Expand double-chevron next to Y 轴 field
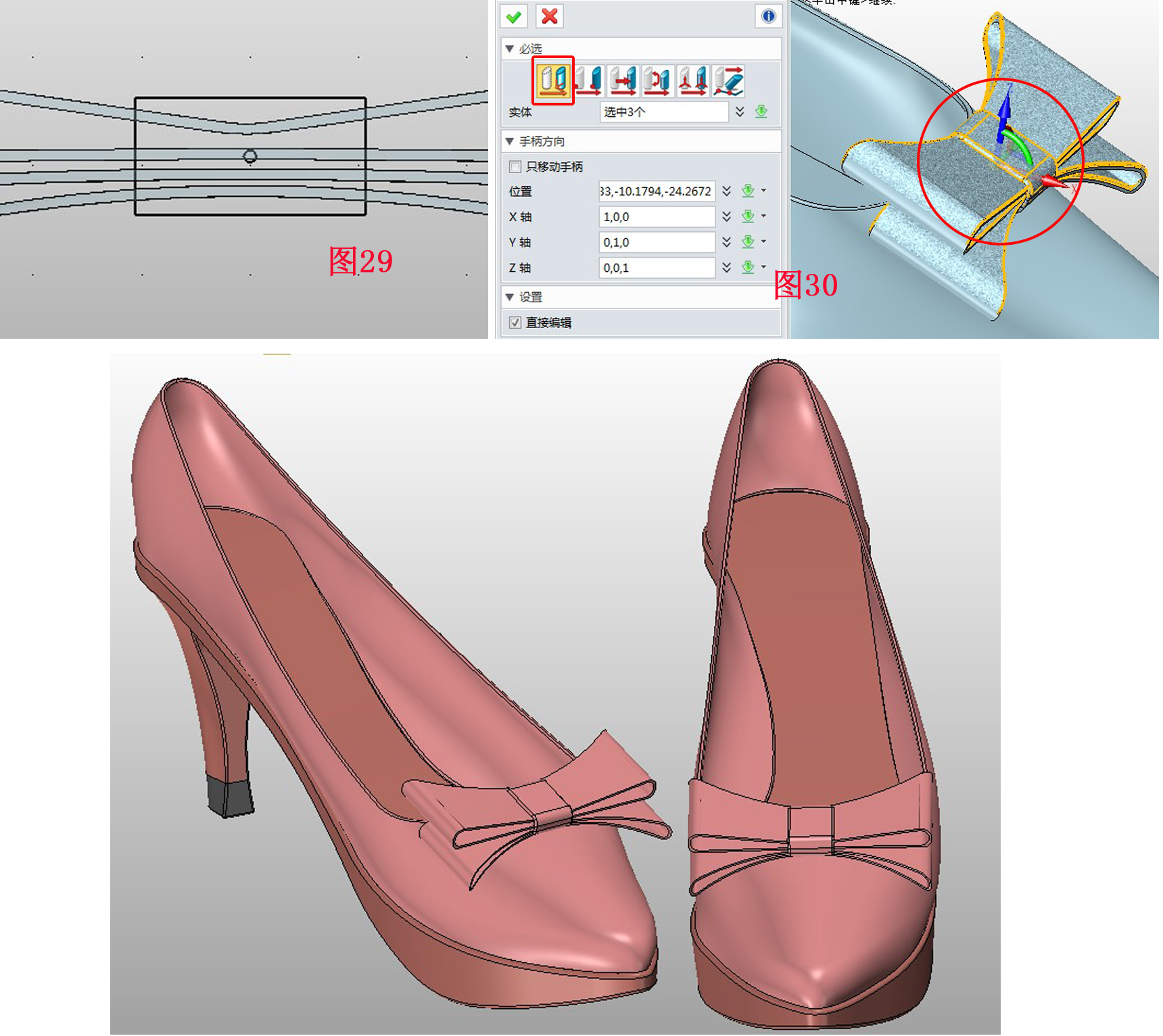Screen dimensions: 1163x1036 point(726,242)
